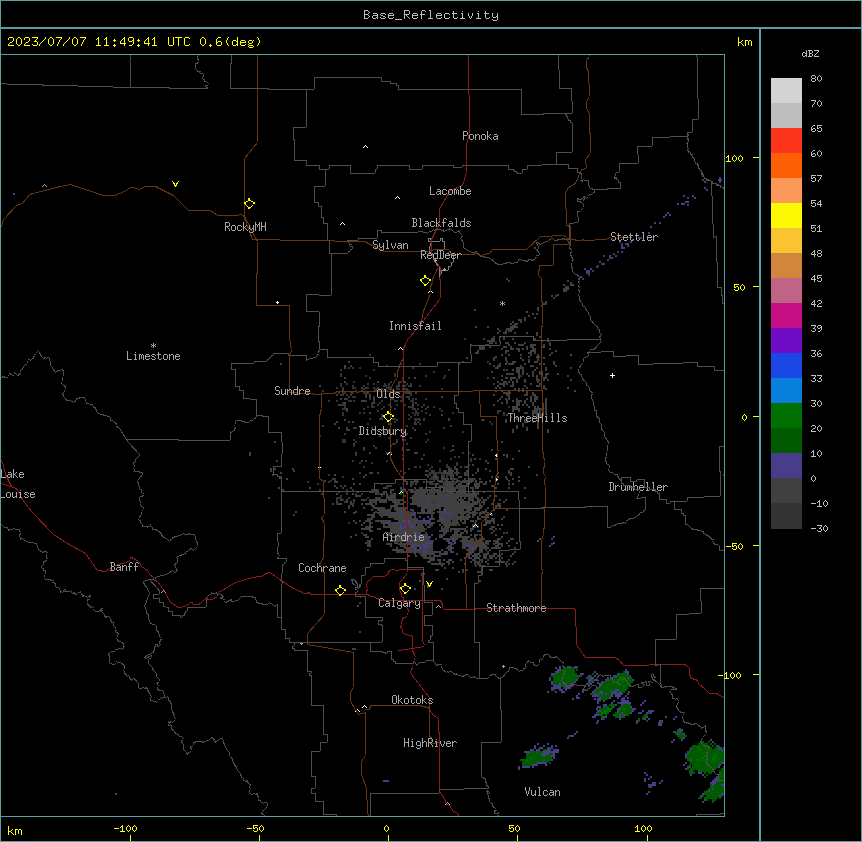Image resolution: width=862 pixels, height=842 pixels.
Task: Click the yellow diamond marker above Calgary label
Action: [405, 589]
